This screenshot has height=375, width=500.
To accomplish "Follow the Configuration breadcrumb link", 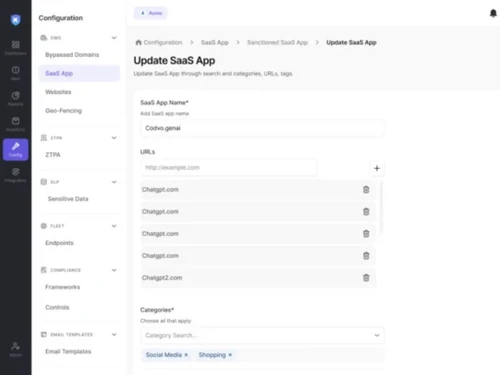I will (x=163, y=42).
